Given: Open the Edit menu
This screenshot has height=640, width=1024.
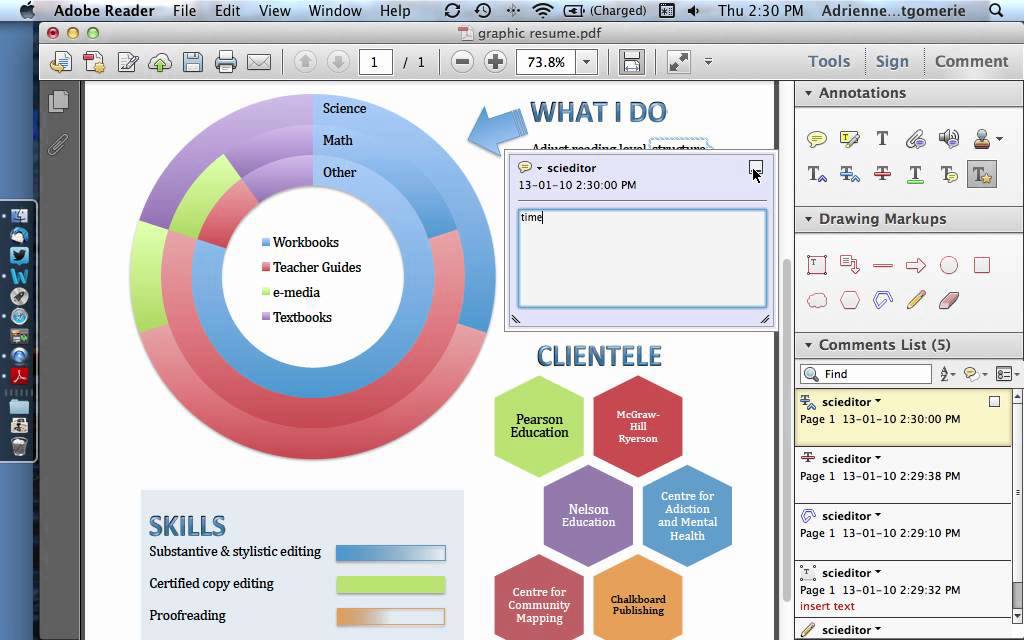Looking at the screenshot, I should tap(227, 10).
